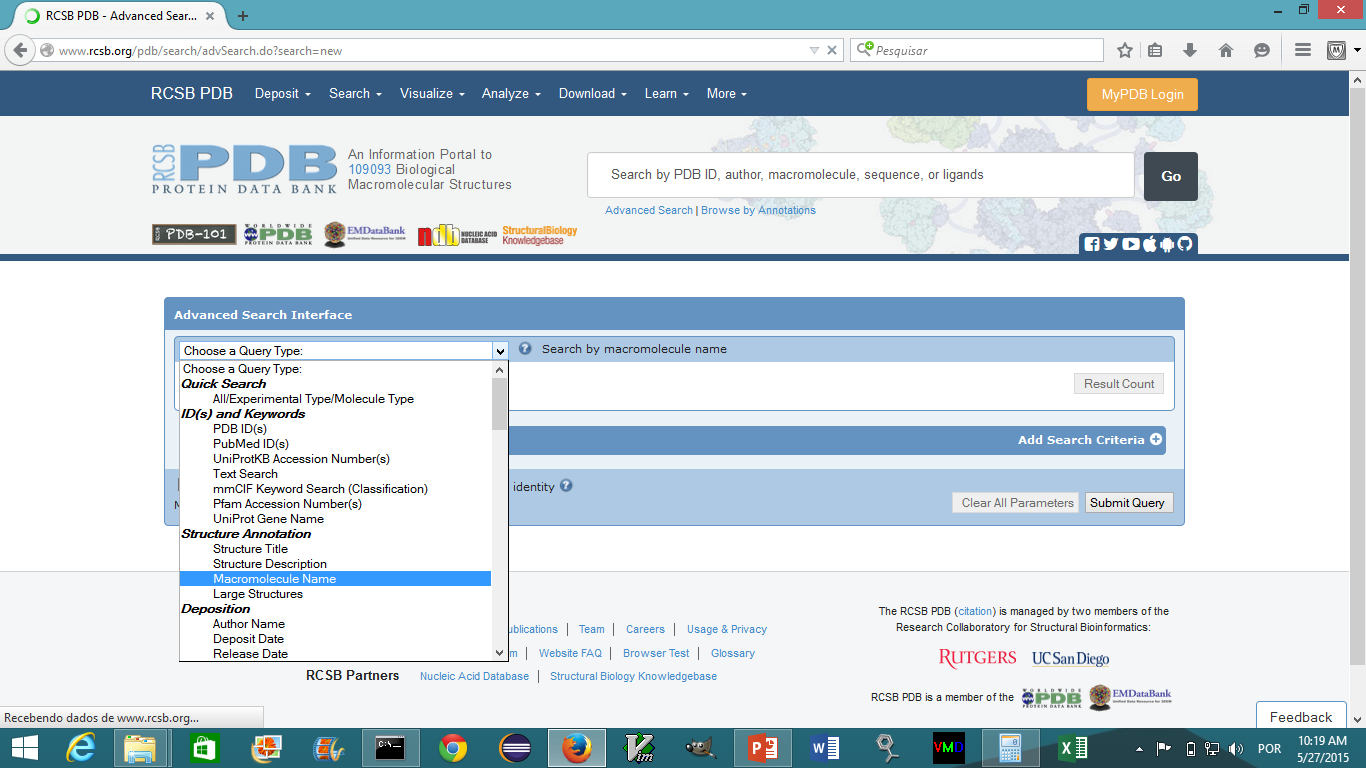Go to the Firefox home page icon
This screenshot has height=768, width=1366.
(x=1226, y=50)
